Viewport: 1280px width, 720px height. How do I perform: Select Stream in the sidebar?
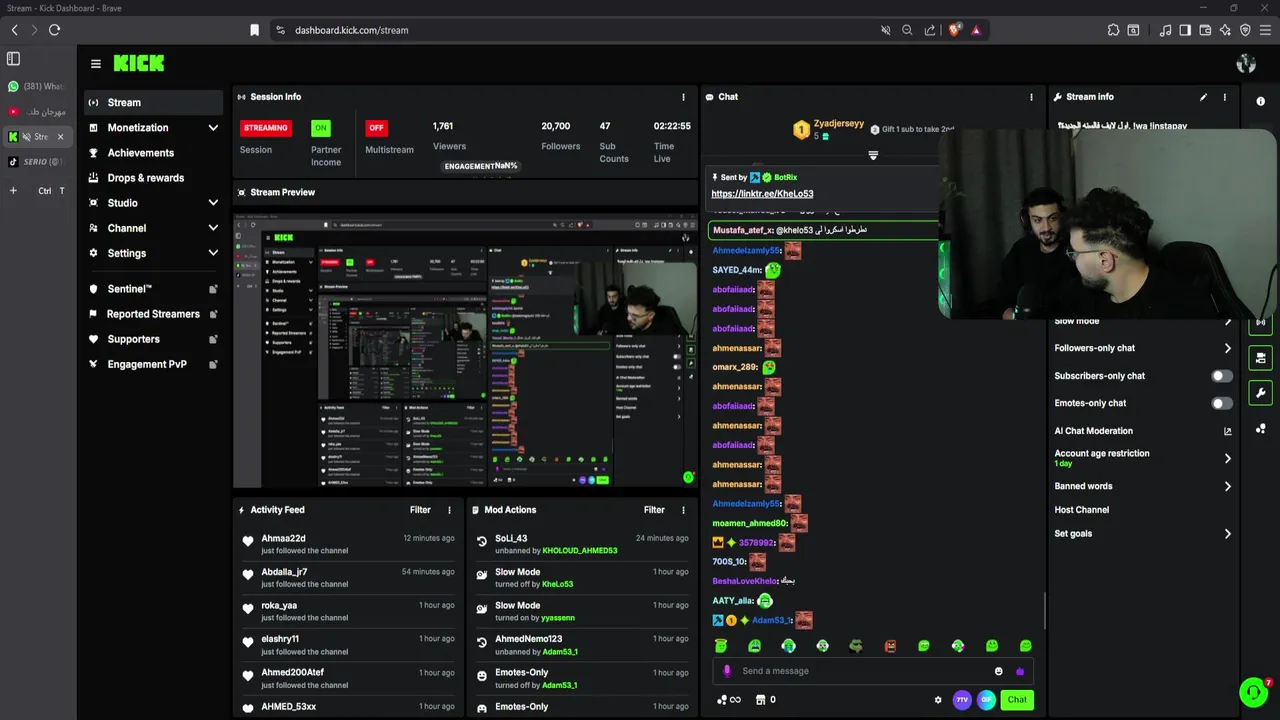153,102
